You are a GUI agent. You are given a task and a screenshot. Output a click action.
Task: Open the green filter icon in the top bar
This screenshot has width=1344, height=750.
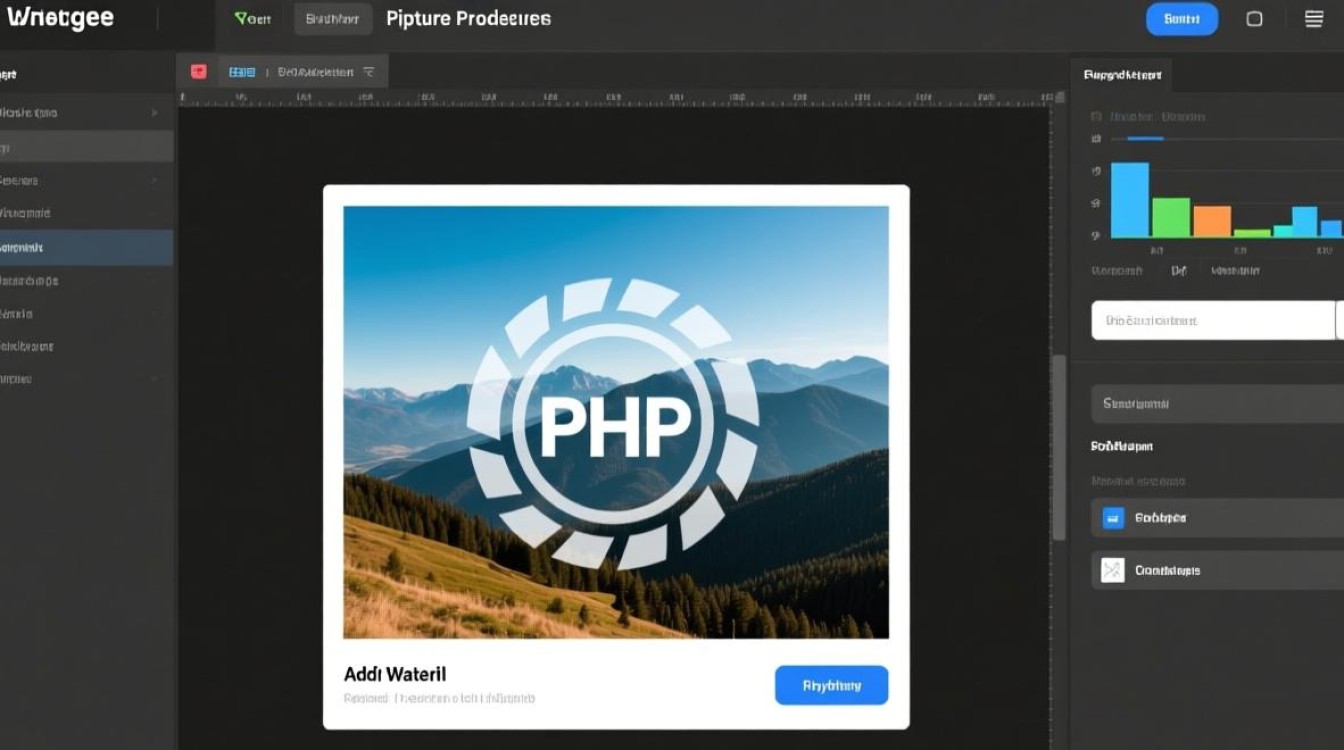[238, 17]
